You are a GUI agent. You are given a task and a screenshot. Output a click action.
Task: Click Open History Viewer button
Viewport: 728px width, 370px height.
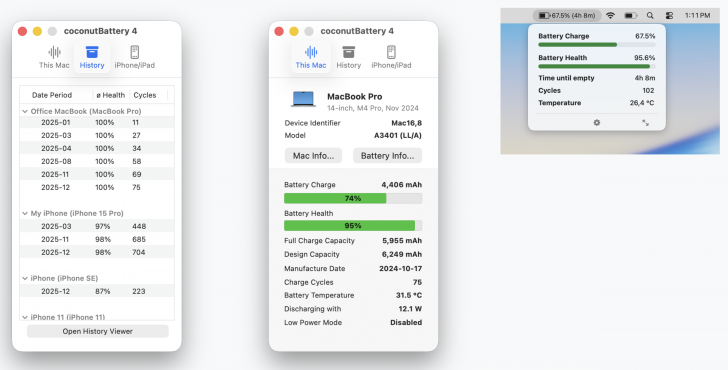(x=98, y=331)
